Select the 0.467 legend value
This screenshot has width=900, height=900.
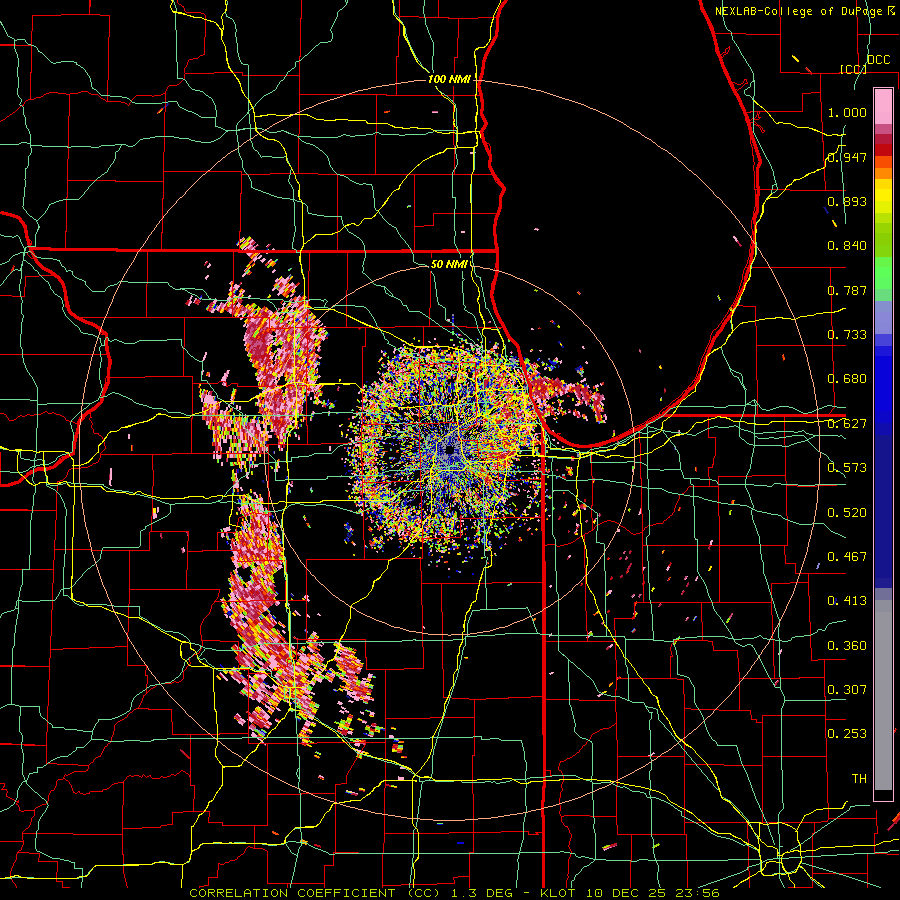tap(847, 557)
